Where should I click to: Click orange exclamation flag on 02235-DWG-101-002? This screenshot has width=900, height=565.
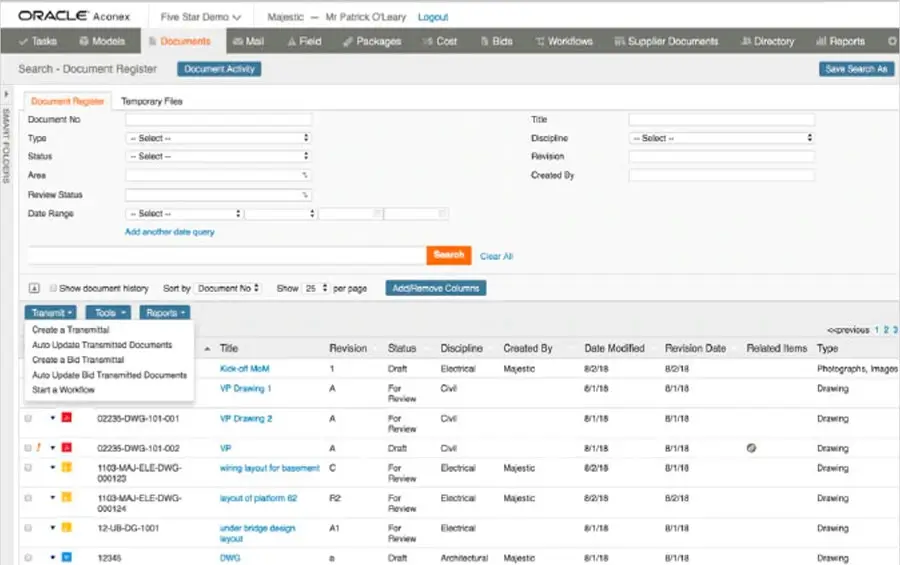click(38, 447)
